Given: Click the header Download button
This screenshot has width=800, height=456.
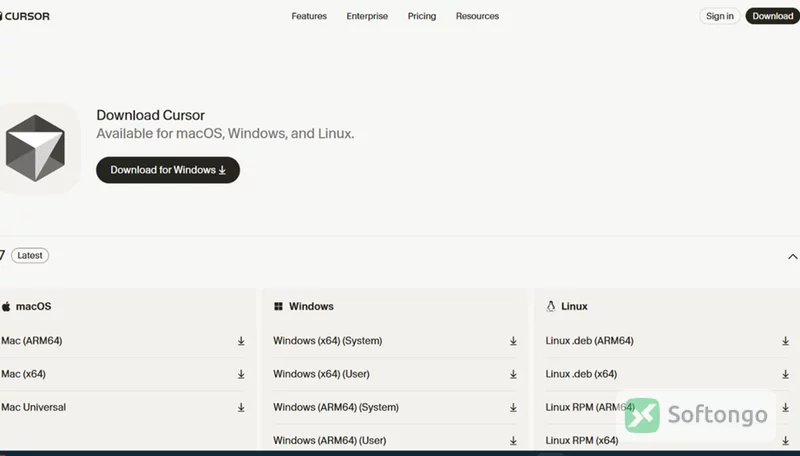Looking at the screenshot, I should tap(772, 16).
